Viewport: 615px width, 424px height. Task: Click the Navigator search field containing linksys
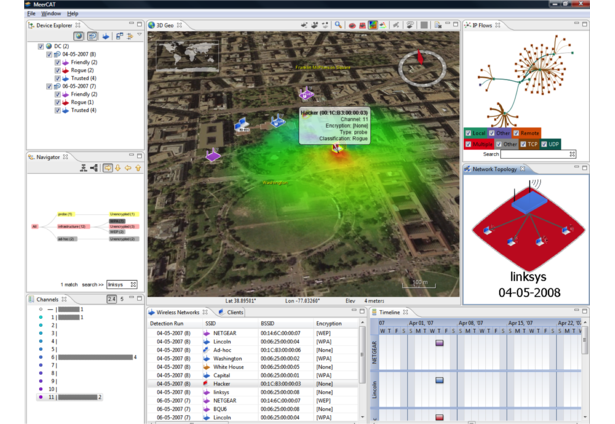click(122, 284)
